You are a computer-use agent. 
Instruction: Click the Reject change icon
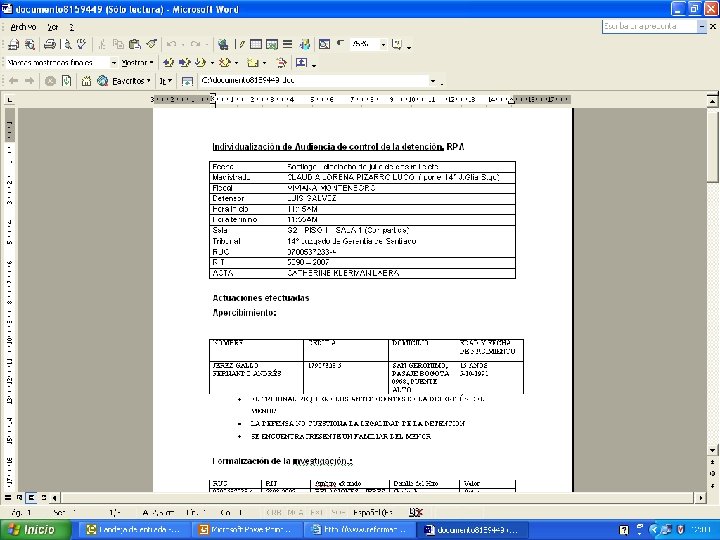(225, 62)
